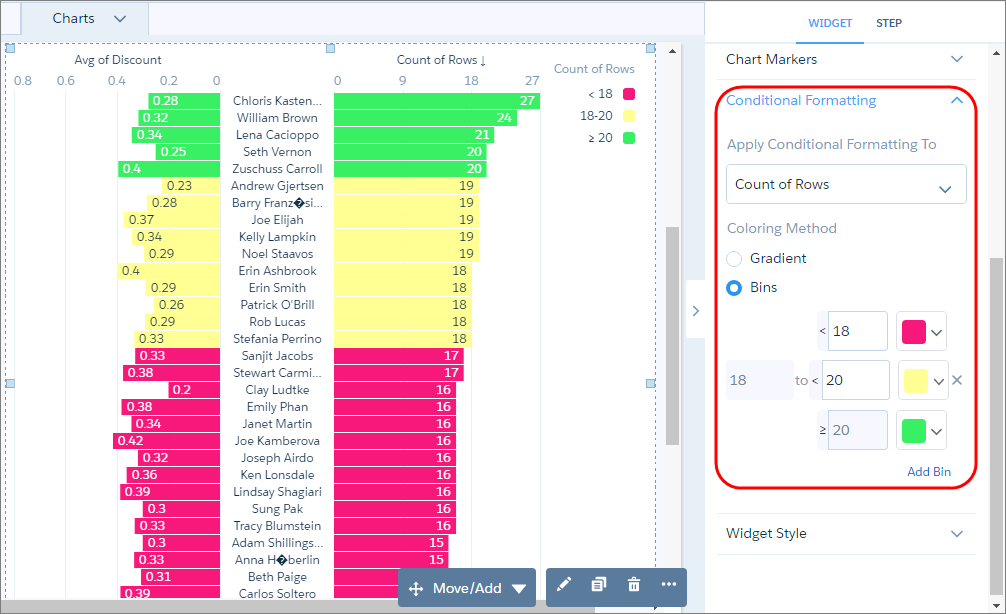Screen dimensions: 1006x614
Task: Click the duplicate widget icon
Action: point(598,585)
